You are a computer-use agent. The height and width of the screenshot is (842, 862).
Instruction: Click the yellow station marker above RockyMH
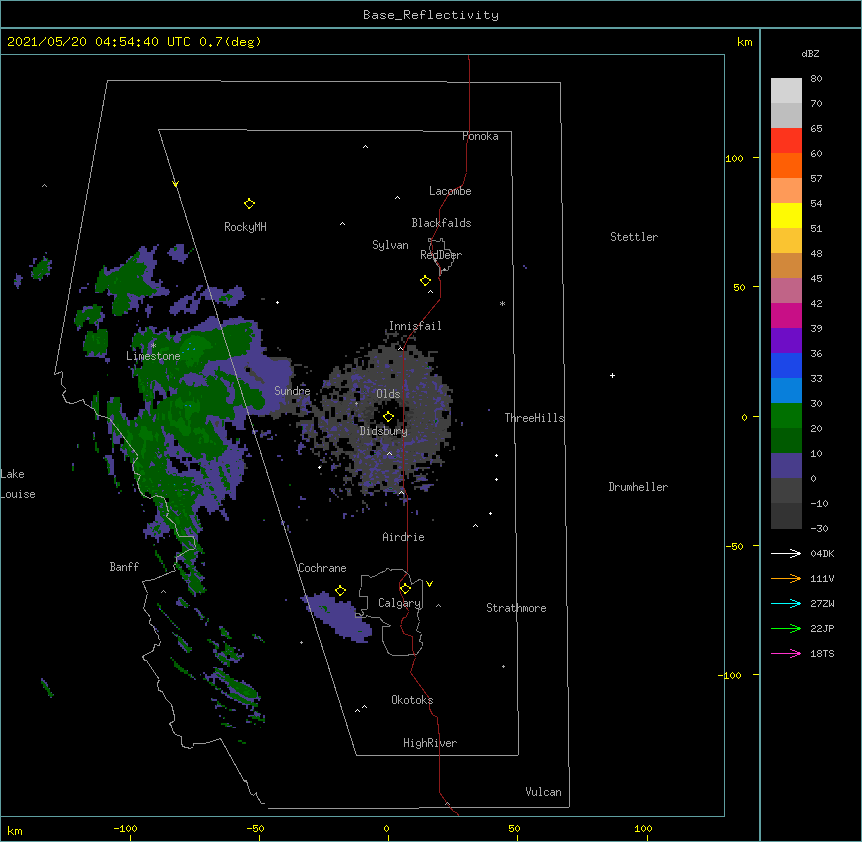[249, 204]
